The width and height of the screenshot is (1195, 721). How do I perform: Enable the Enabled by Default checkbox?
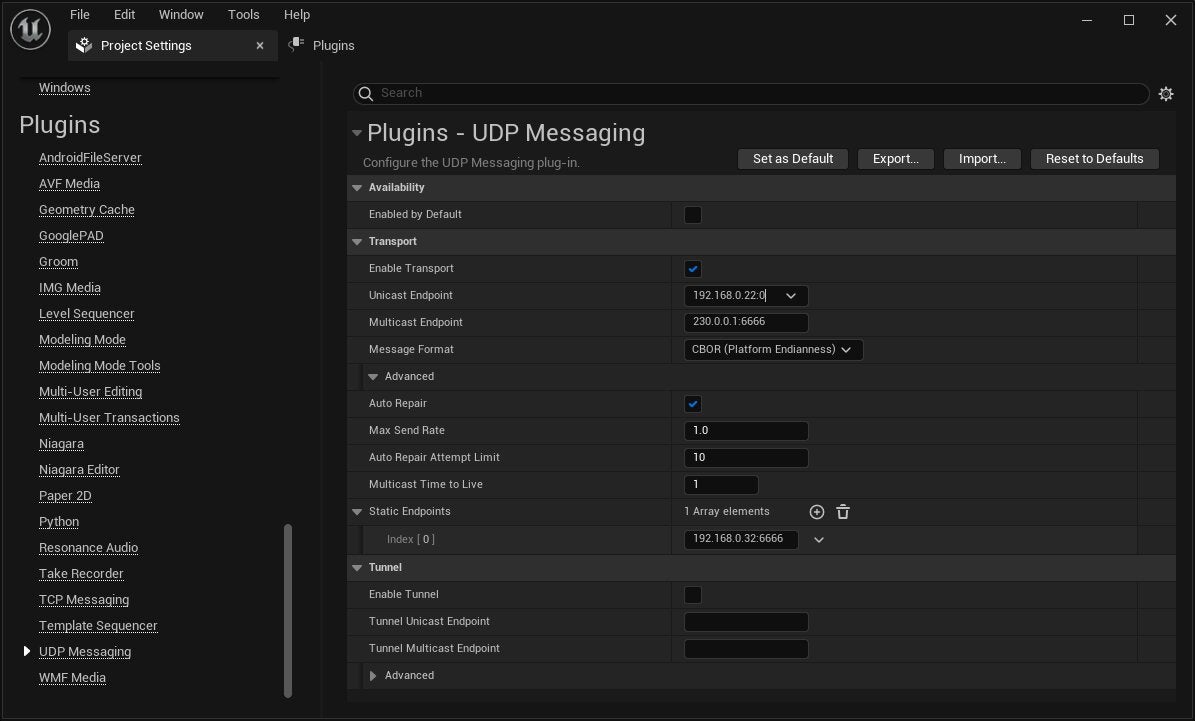click(x=692, y=214)
